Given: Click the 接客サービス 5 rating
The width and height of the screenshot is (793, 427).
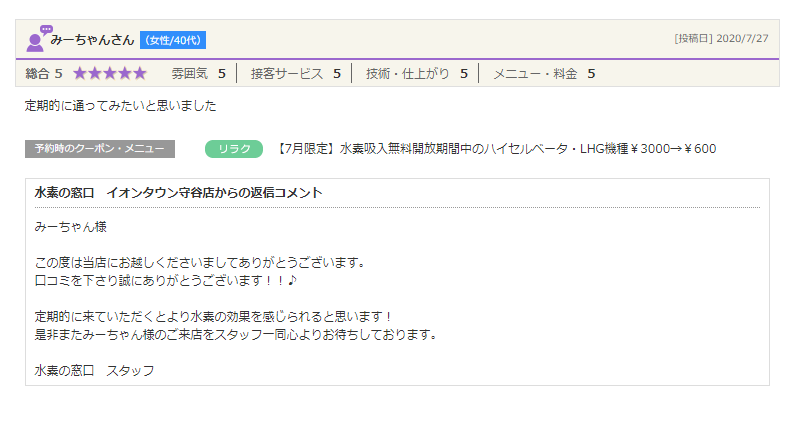Looking at the screenshot, I should pos(295,73).
